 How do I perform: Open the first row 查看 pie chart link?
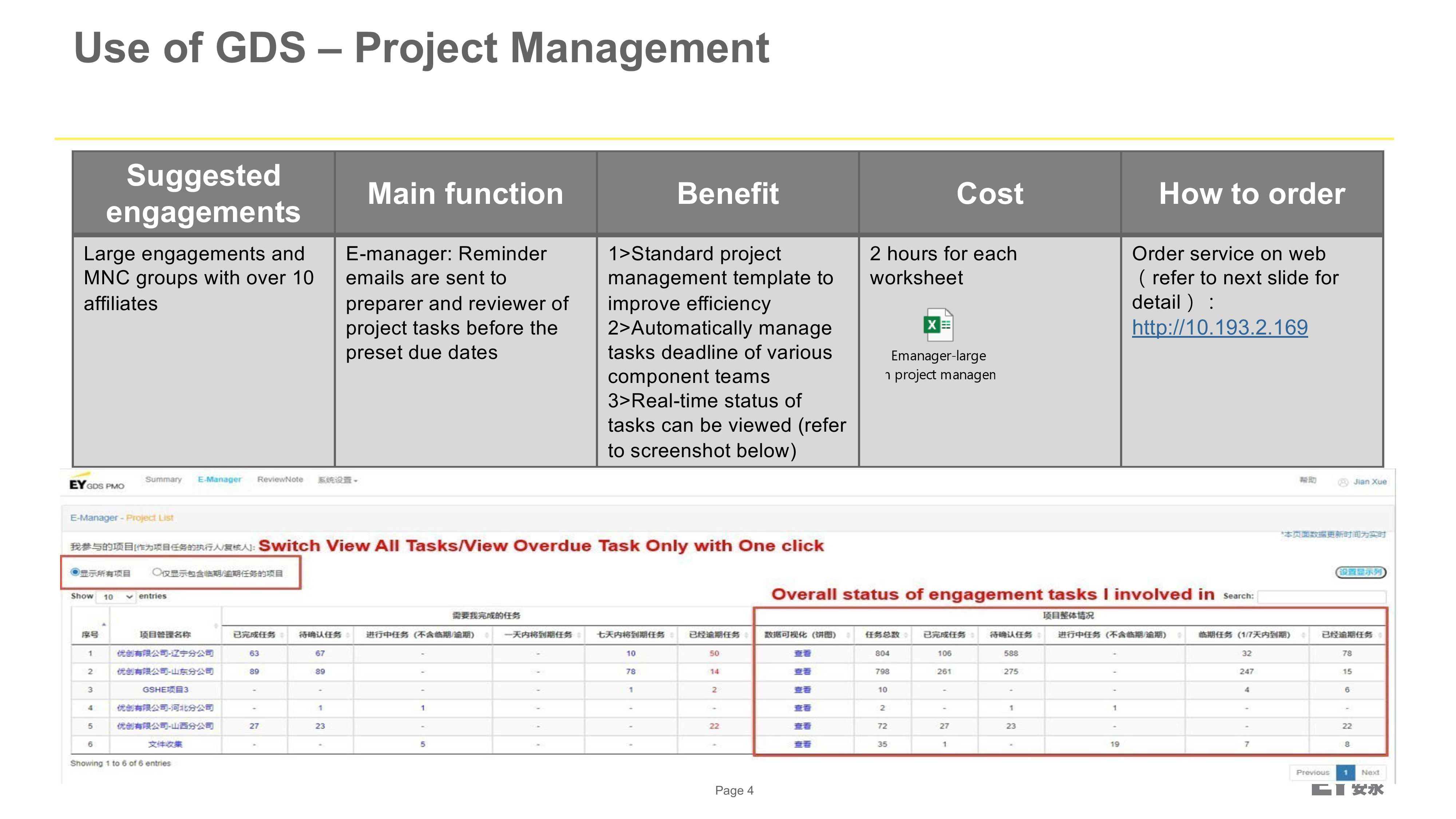802,653
